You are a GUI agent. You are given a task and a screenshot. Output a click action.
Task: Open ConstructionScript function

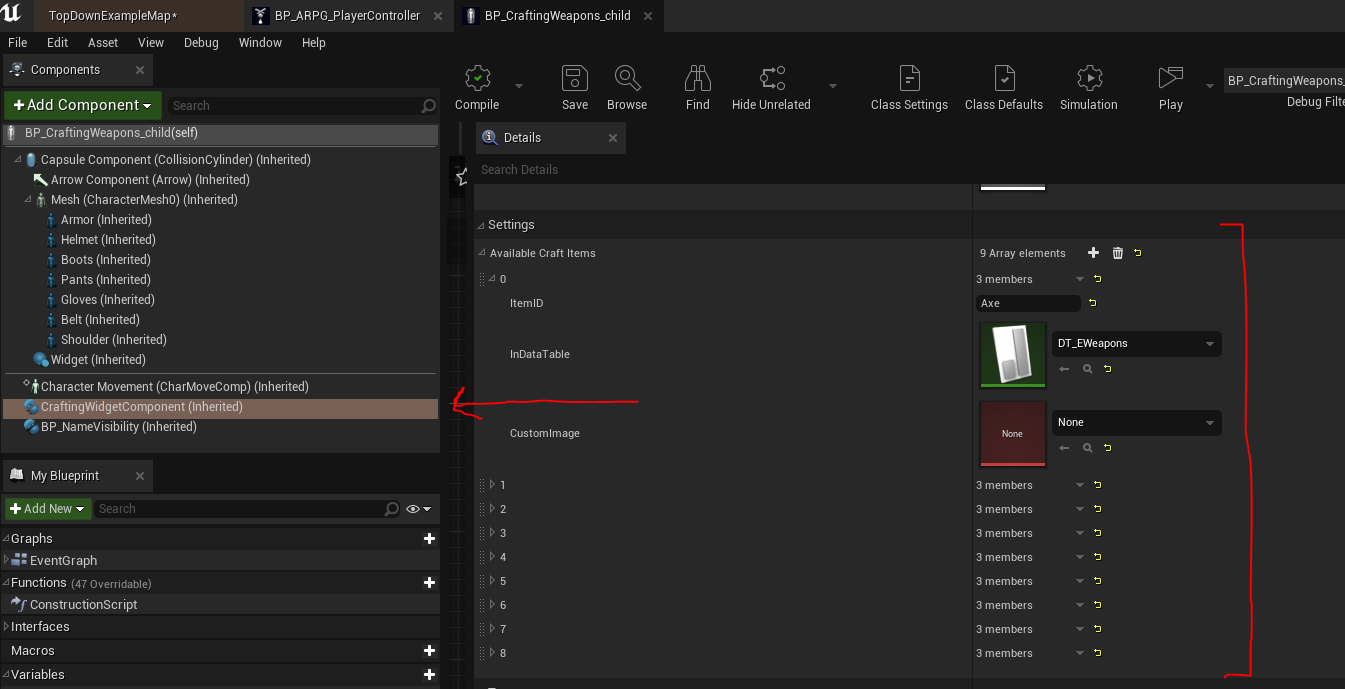(84, 604)
